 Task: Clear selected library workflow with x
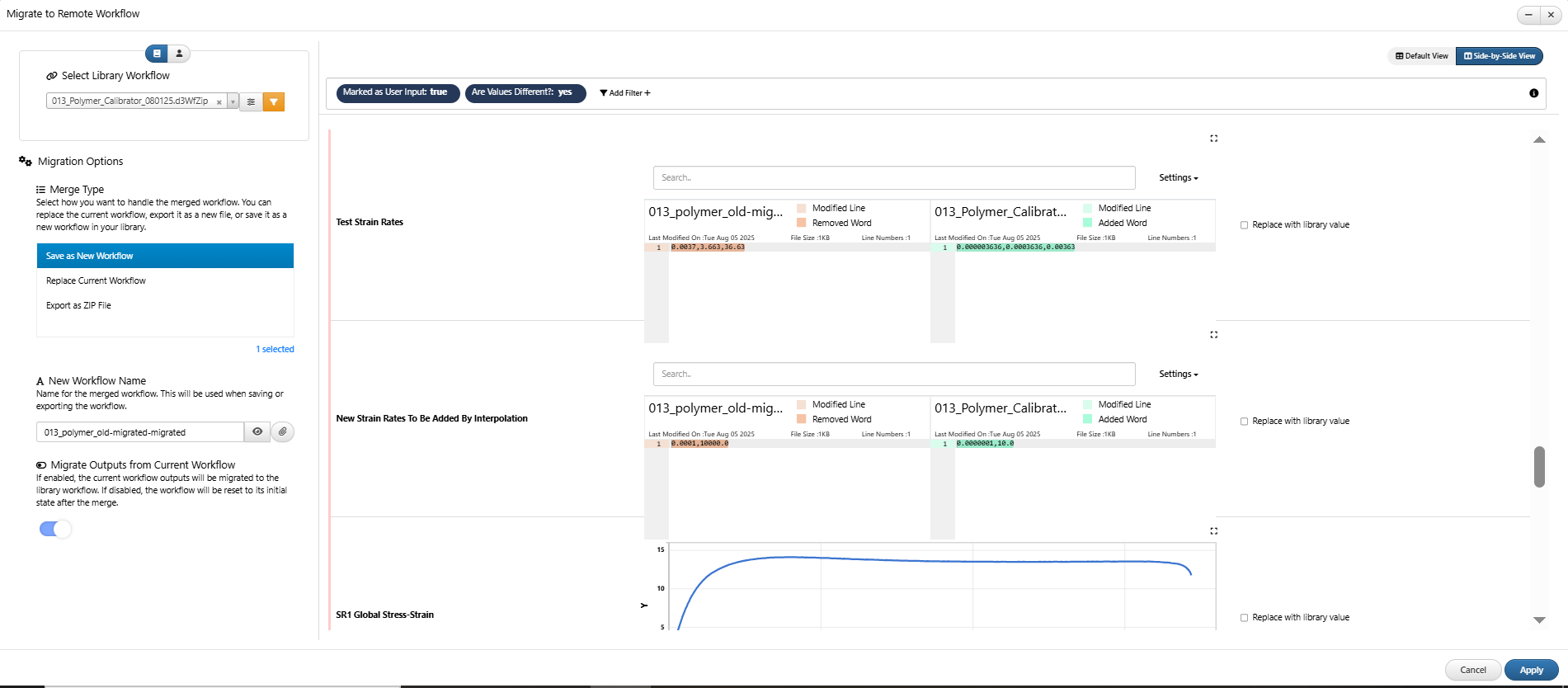[219, 102]
